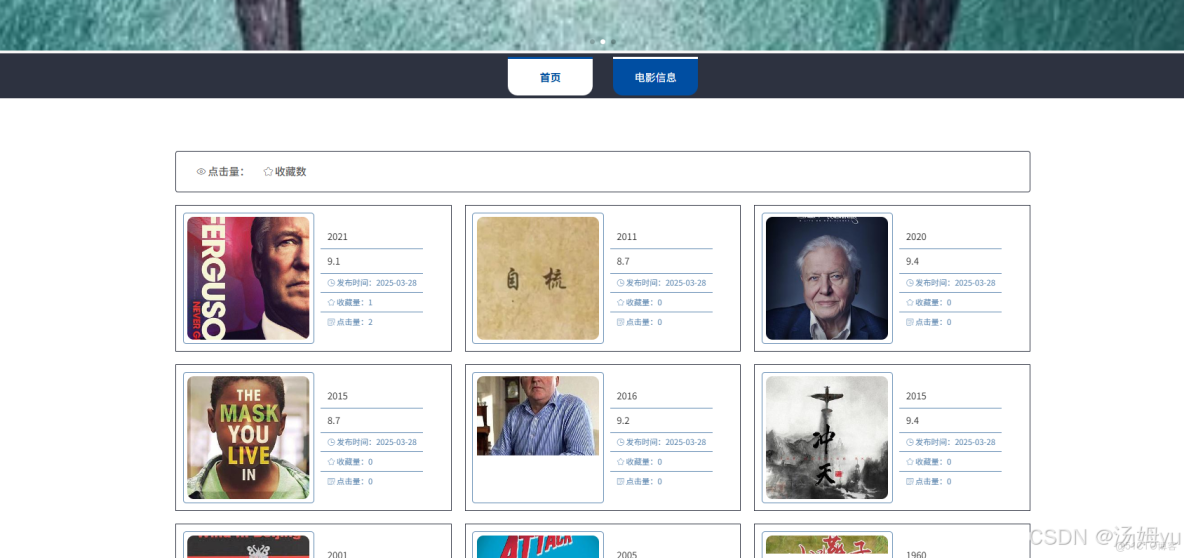Click the clock icon in the 2020 card
Viewport: 1184px width, 558px height.
click(x=910, y=283)
